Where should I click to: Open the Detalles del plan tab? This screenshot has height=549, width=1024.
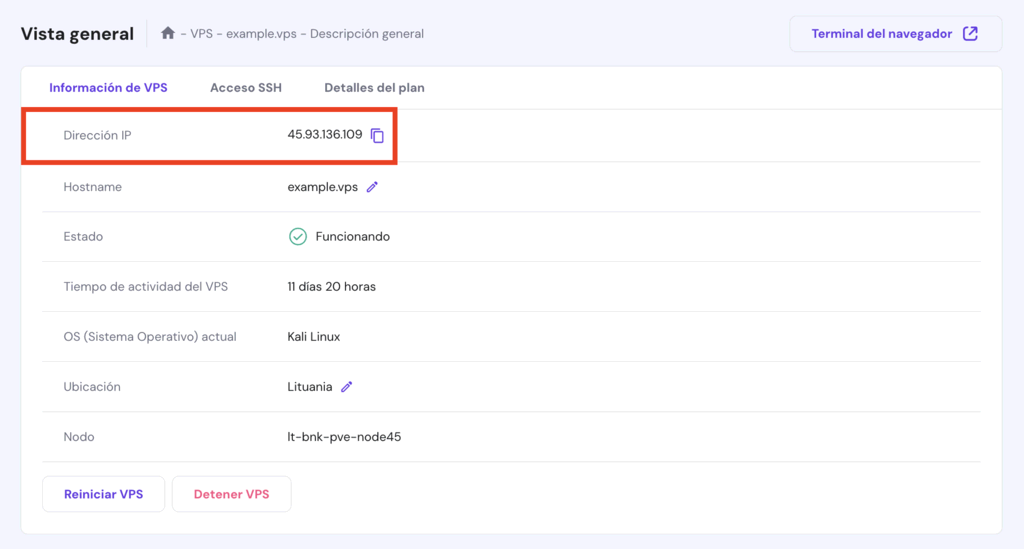point(374,88)
